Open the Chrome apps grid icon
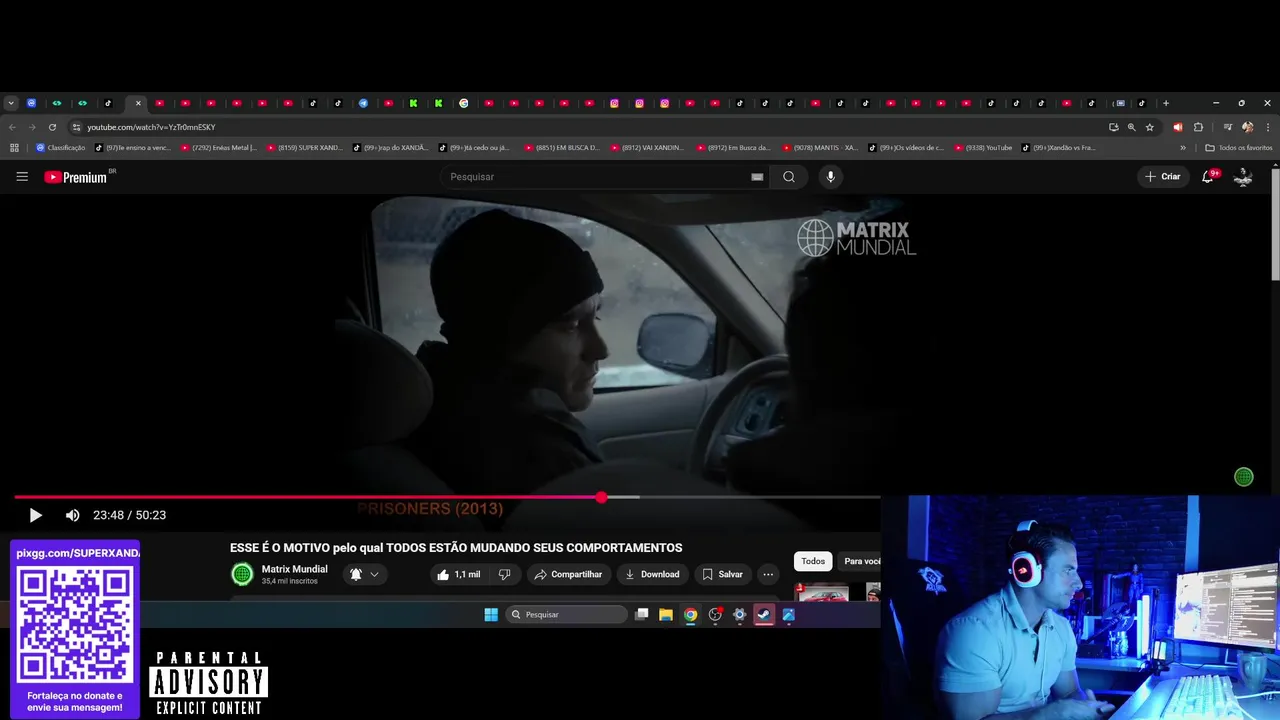Viewport: 1280px width, 720px height. (x=14, y=148)
